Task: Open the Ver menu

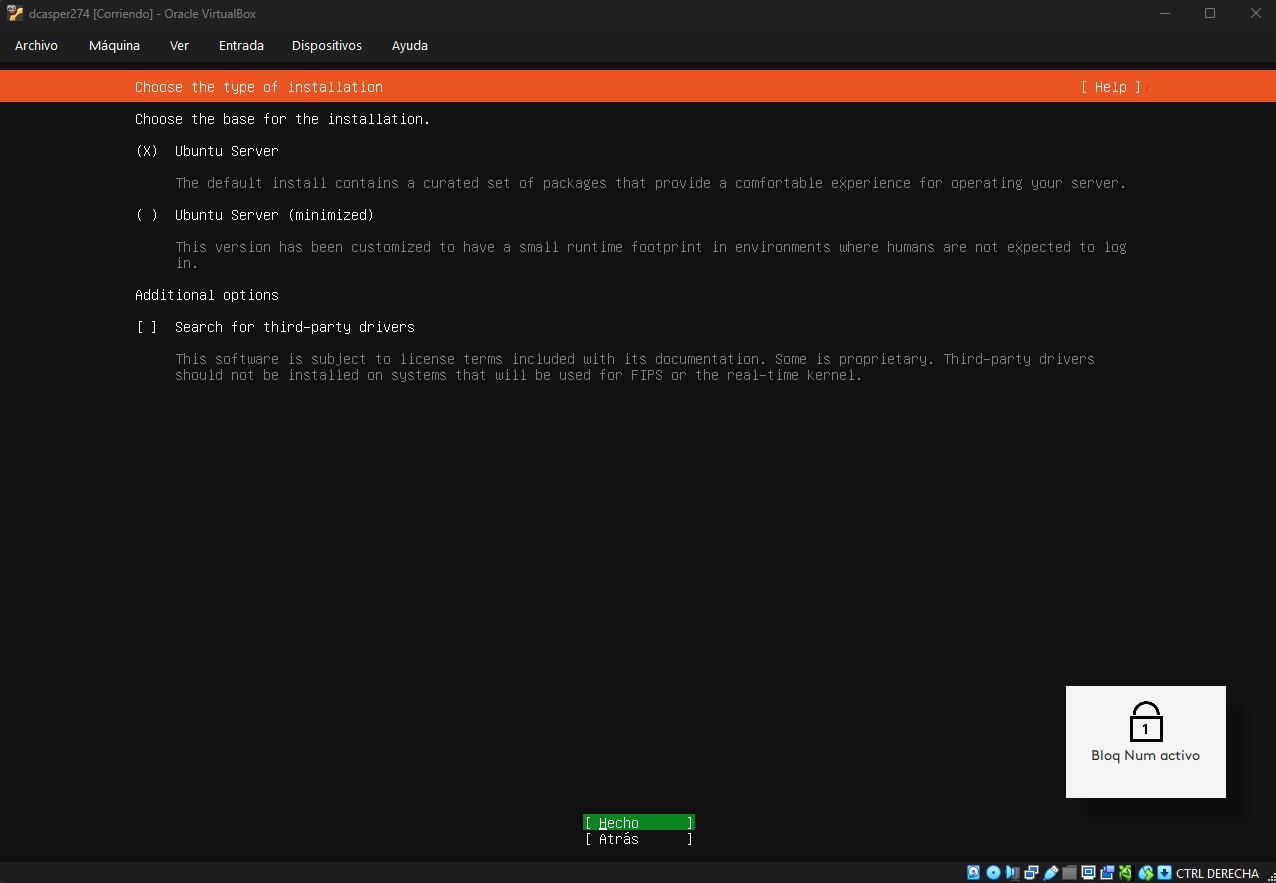Action: click(179, 45)
